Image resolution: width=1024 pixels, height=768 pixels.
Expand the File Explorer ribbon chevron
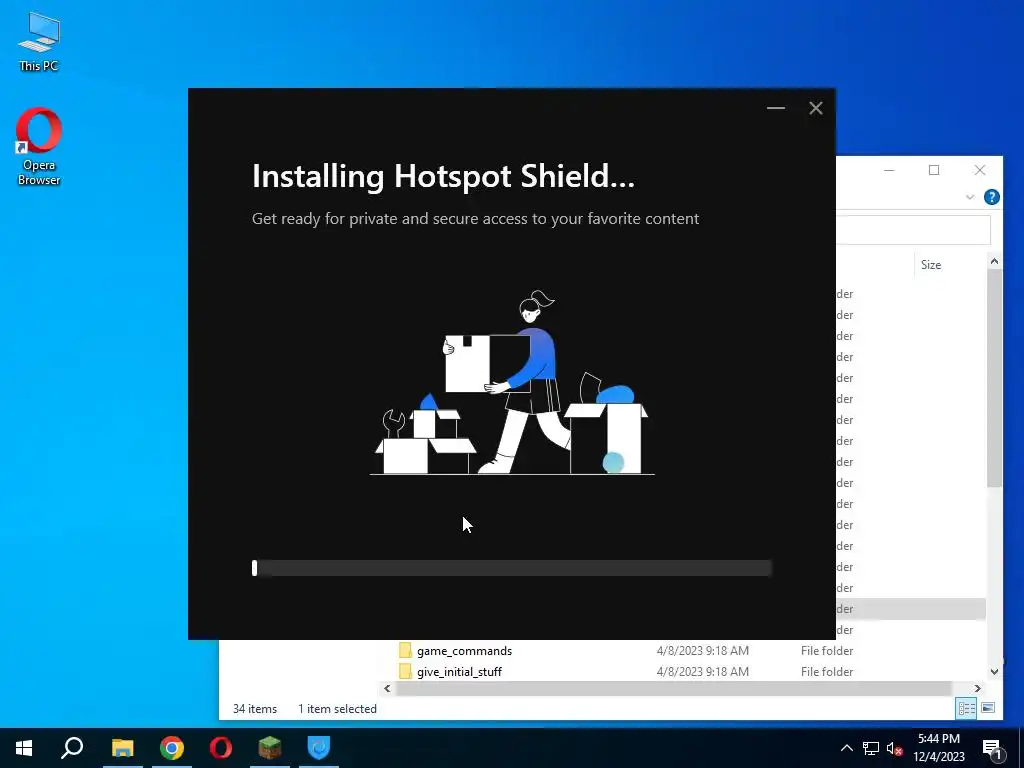tap(970, 197)
